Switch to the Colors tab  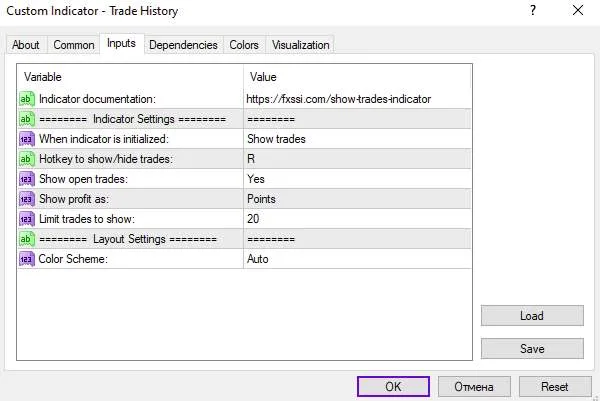[x=244, y=45]
